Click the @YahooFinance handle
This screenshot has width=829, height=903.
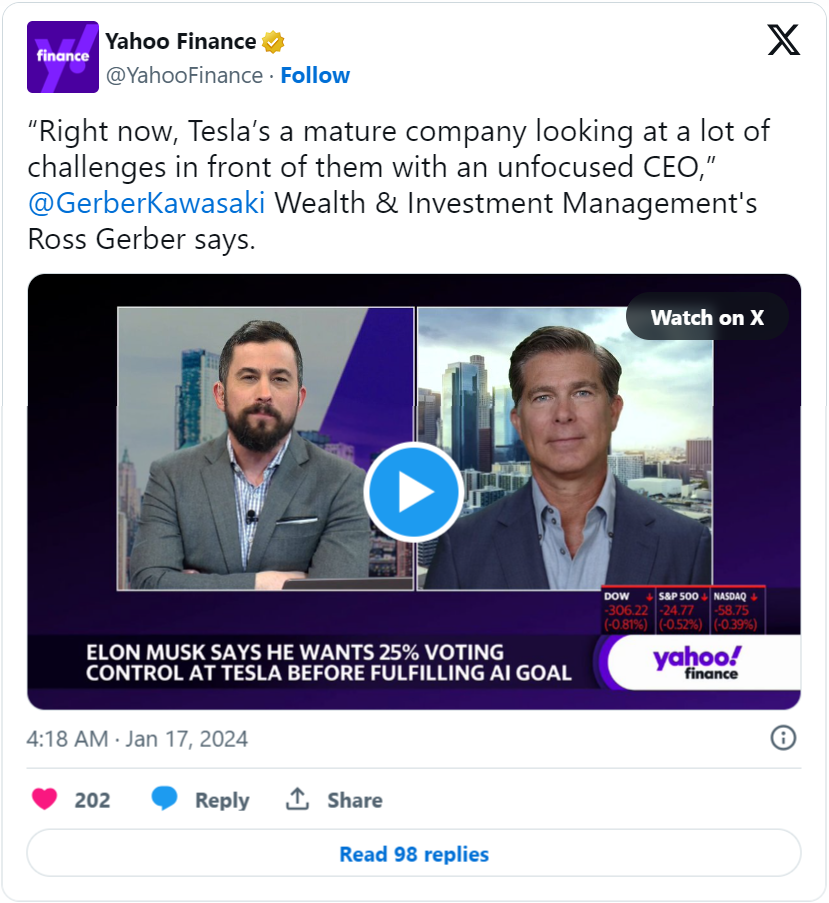(184, 76)
